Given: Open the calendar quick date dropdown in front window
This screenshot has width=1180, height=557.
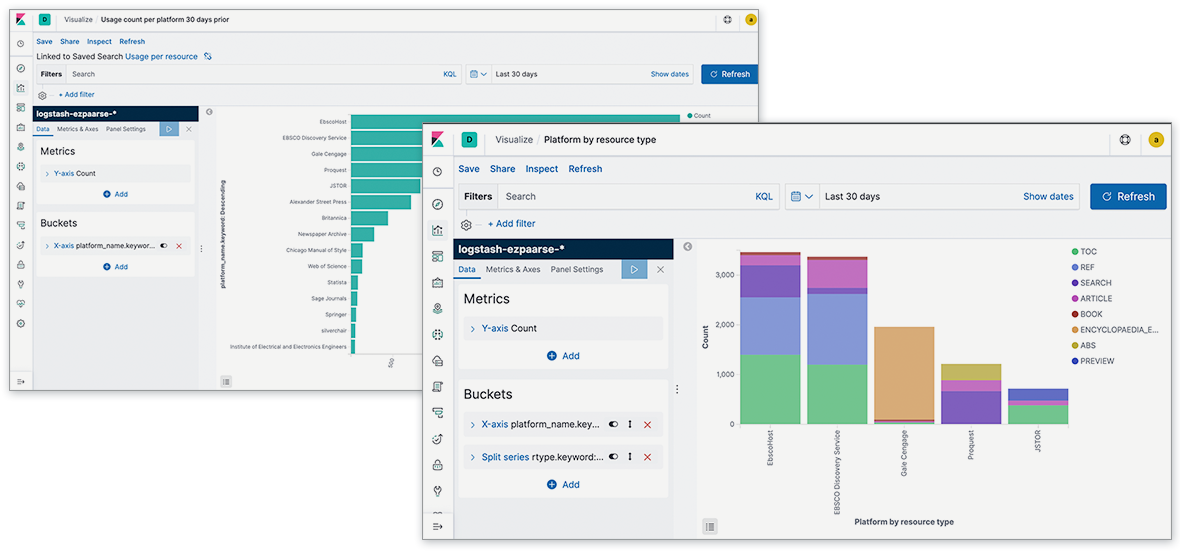Looking at the screenshot, I should coord(802,197).
